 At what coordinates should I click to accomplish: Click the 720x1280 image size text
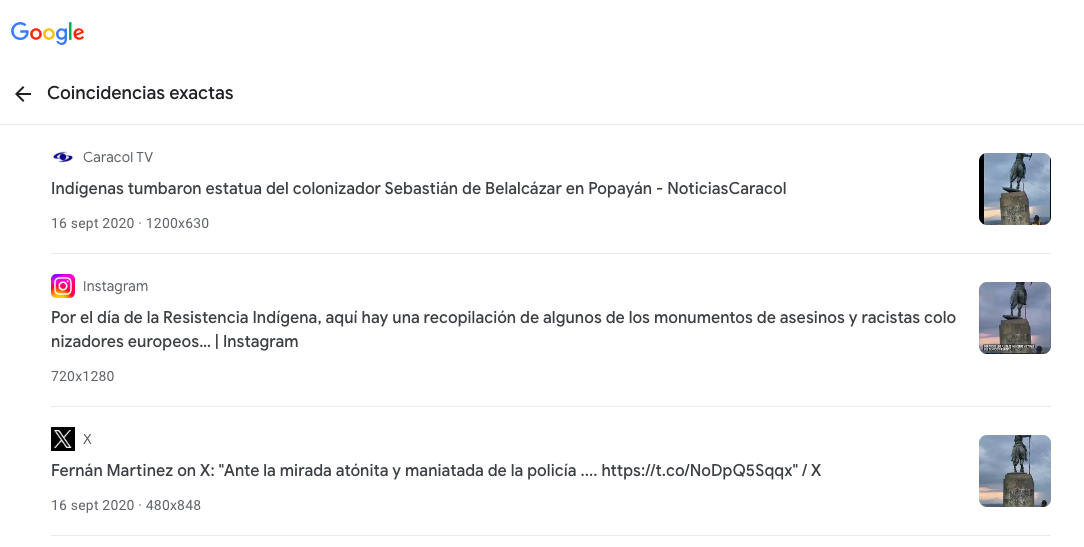tap(82, 376)
